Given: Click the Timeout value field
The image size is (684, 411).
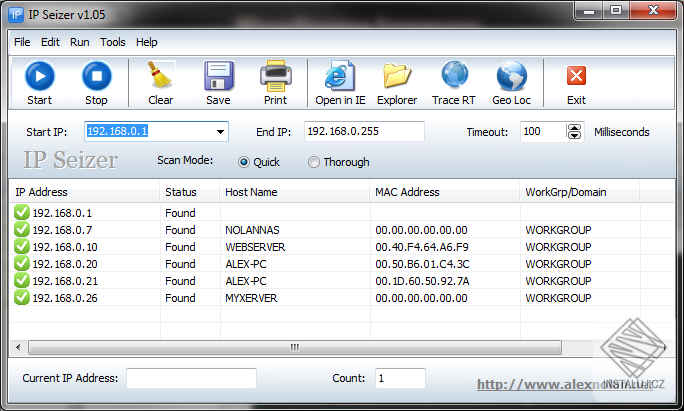Looking at the screenshot, I should point(543,131).
